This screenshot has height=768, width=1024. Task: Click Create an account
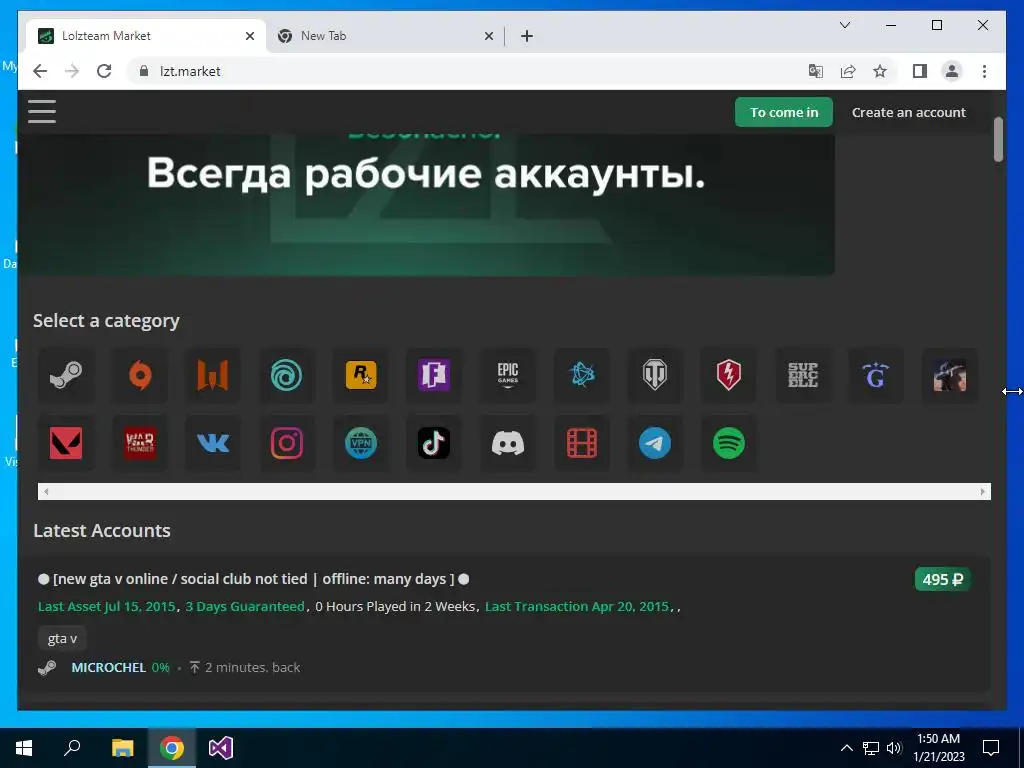pyautogui.click(x=908, y=112)
